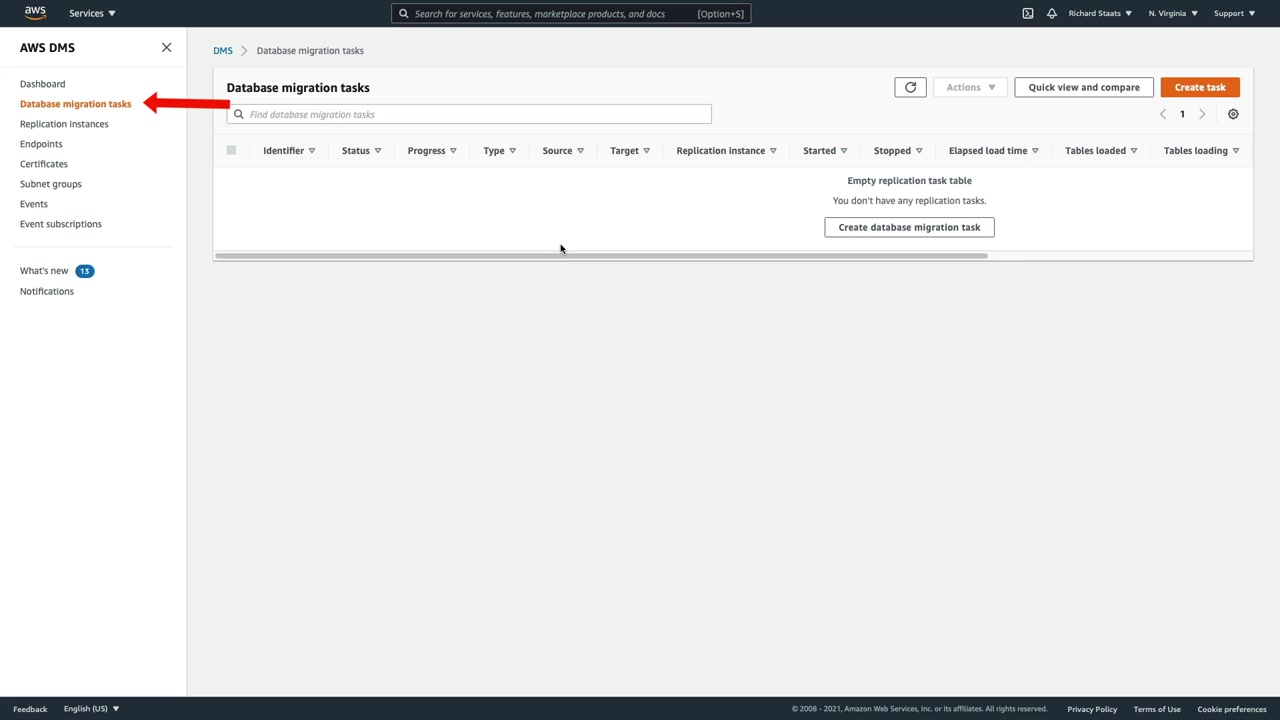Sort by Source column arrow
Image resolution: width=1280 pixels, height=720 pixels.
click(580, 151)
